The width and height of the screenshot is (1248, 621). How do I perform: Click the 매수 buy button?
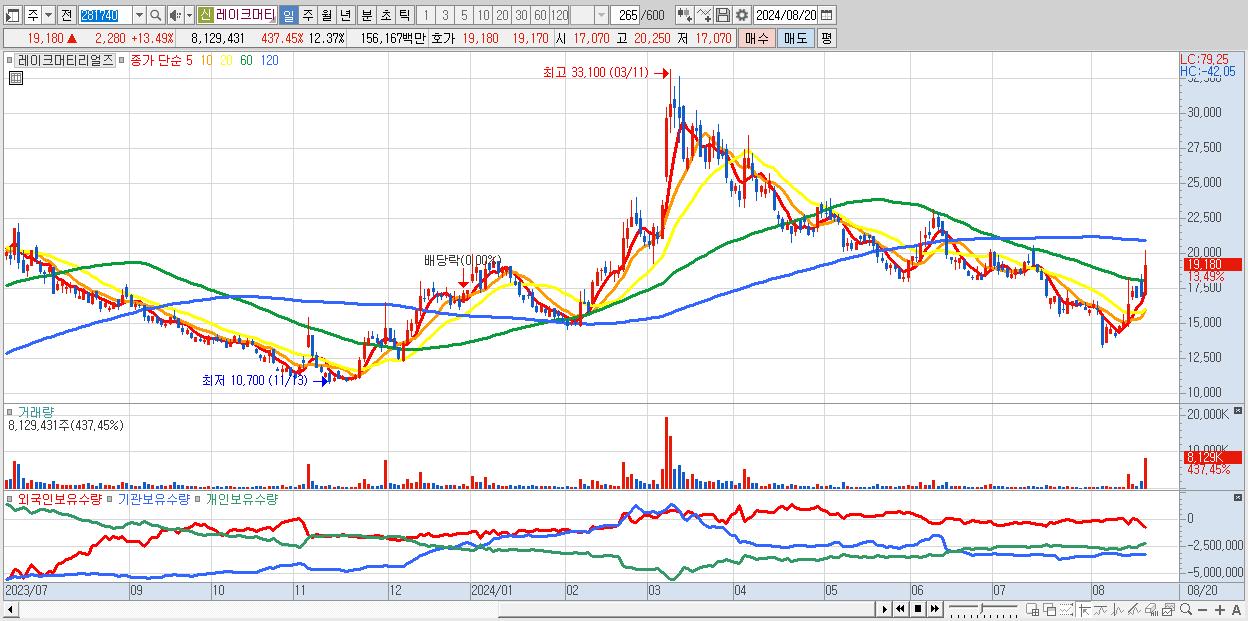coord(756,38)
